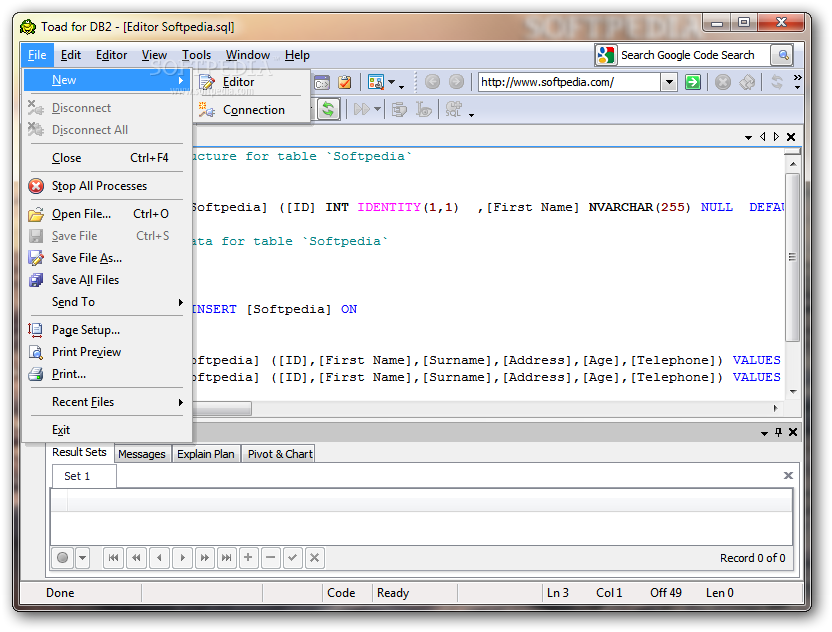Open the Help menu

297,55
